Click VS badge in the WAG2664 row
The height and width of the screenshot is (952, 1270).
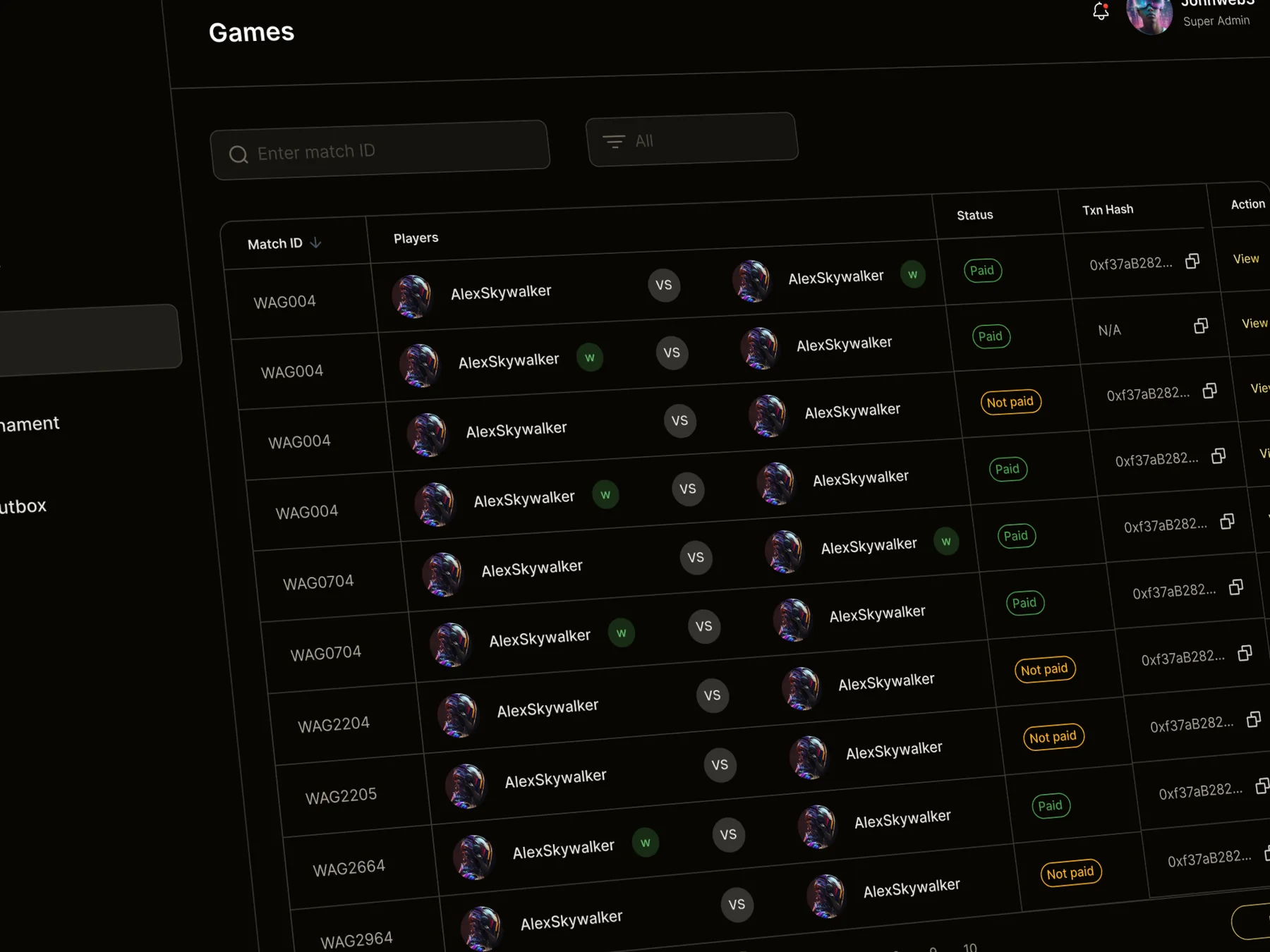tap(728, 835)
